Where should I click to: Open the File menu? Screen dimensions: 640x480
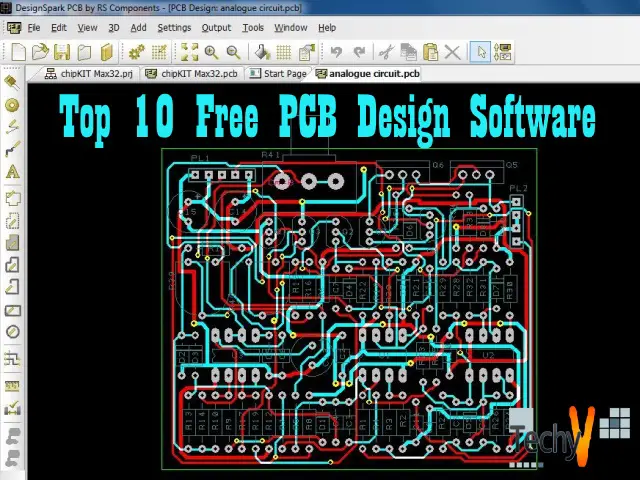(x=34, y=28)
